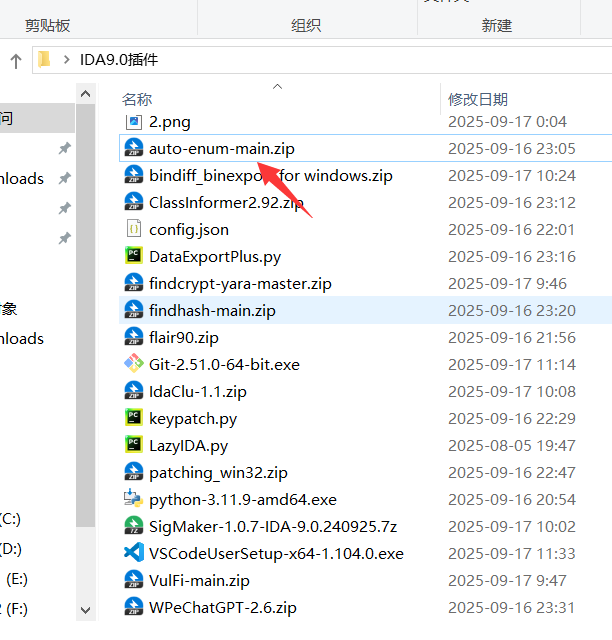Unpin the first pinned quick access item
The width and height of the screenshot is (612, 640).
click(64, 148)
